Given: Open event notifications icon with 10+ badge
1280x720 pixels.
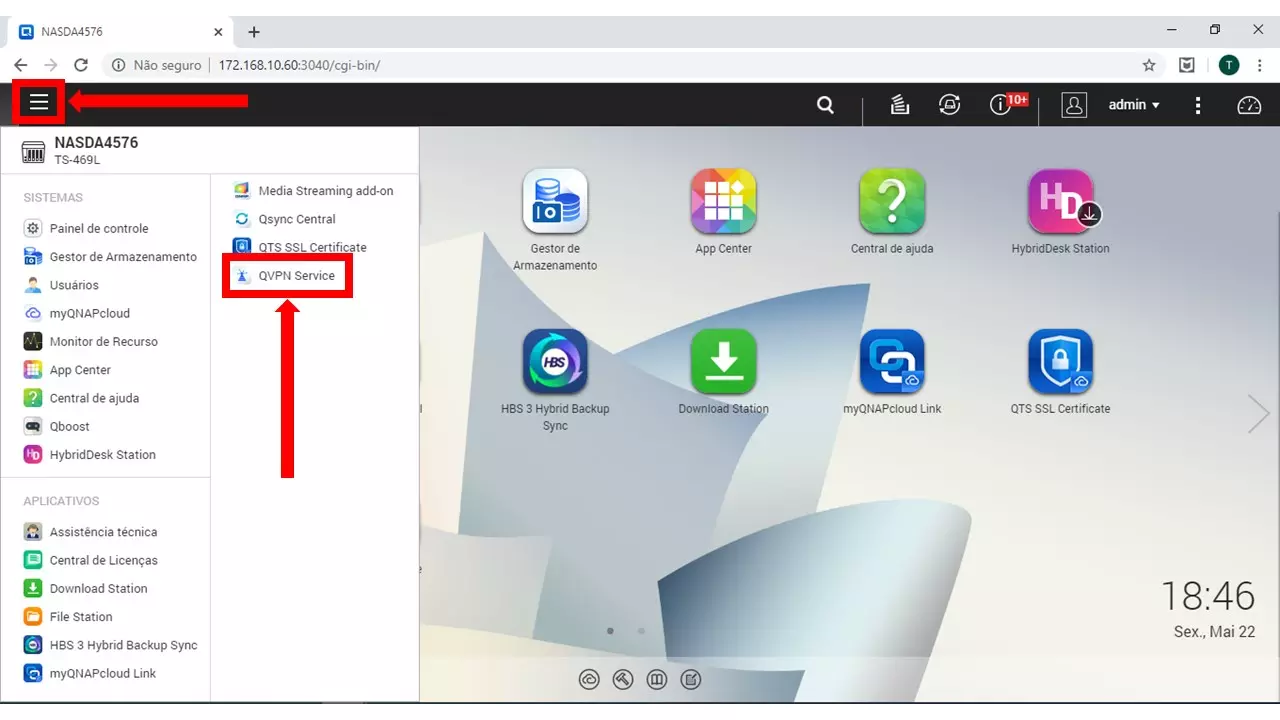Looking at the screenshot, I should tap(1003, 104).
